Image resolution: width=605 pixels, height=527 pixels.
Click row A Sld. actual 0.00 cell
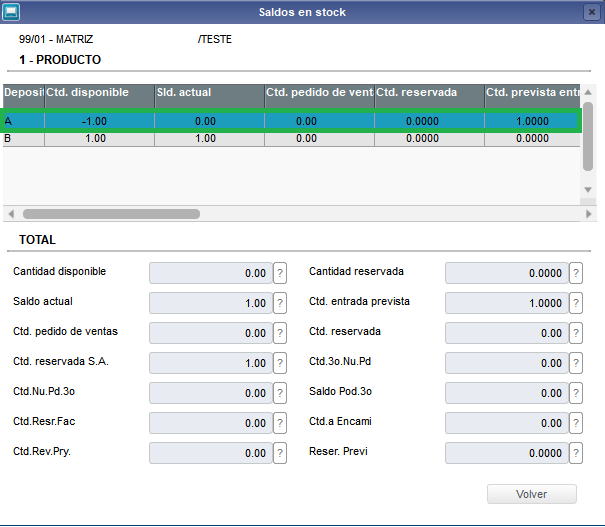(x=210, y=121)
